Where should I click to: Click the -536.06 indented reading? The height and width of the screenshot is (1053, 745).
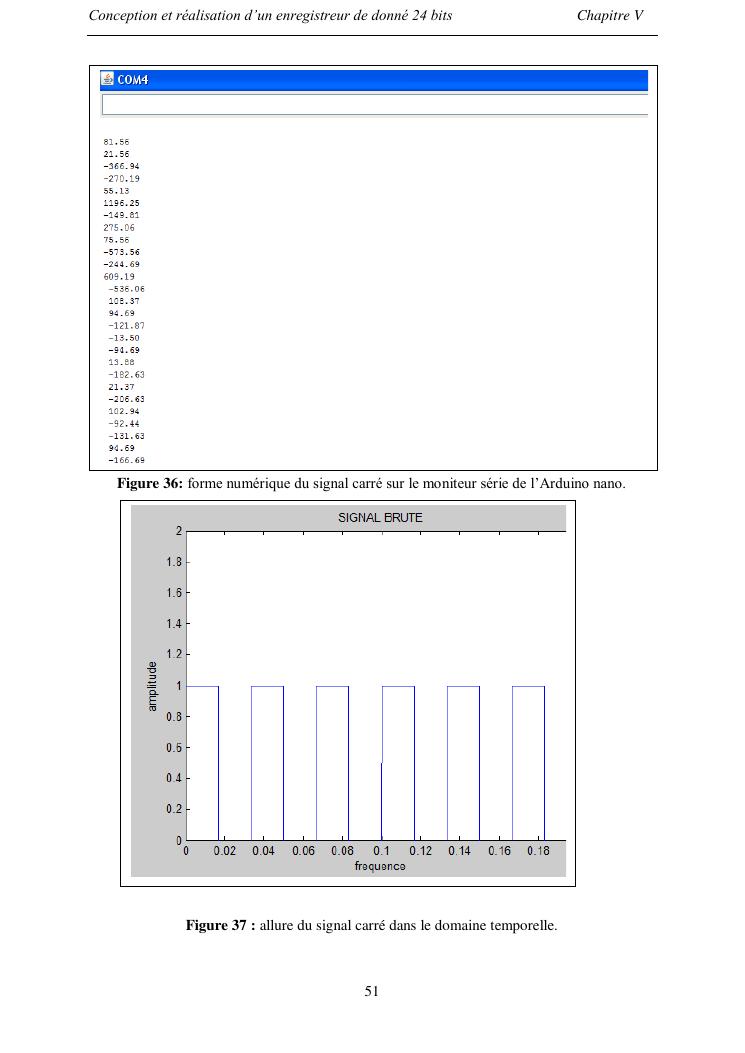coord(126,289)
